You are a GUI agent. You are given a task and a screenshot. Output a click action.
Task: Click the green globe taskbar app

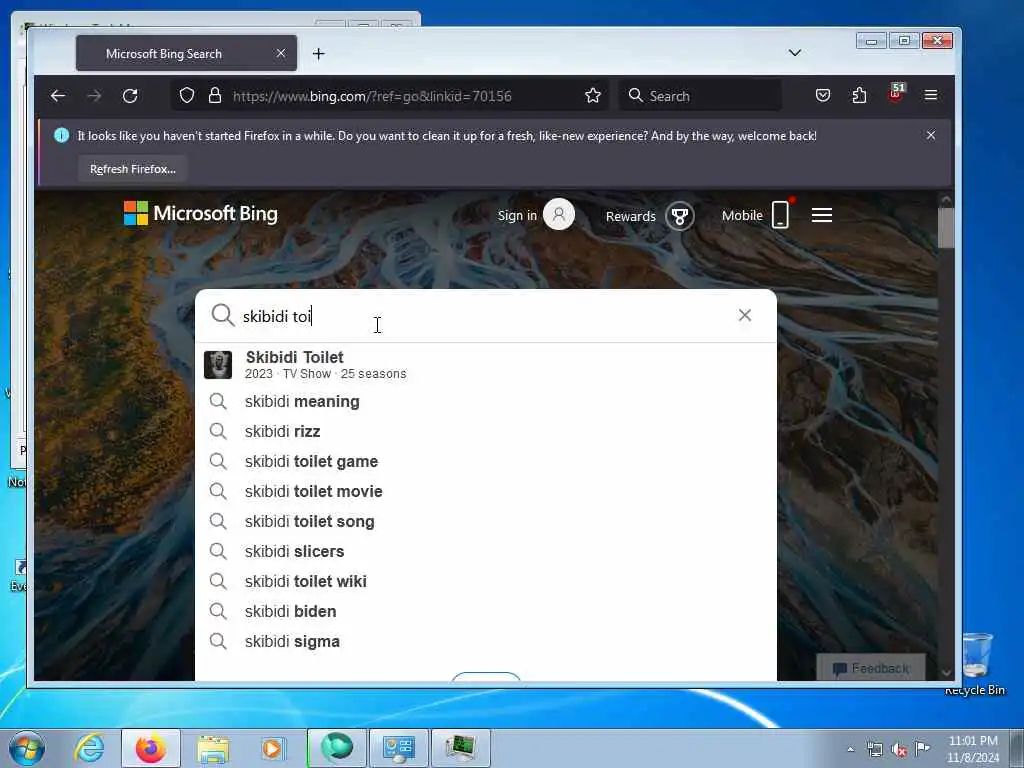[x=337, y=748]
